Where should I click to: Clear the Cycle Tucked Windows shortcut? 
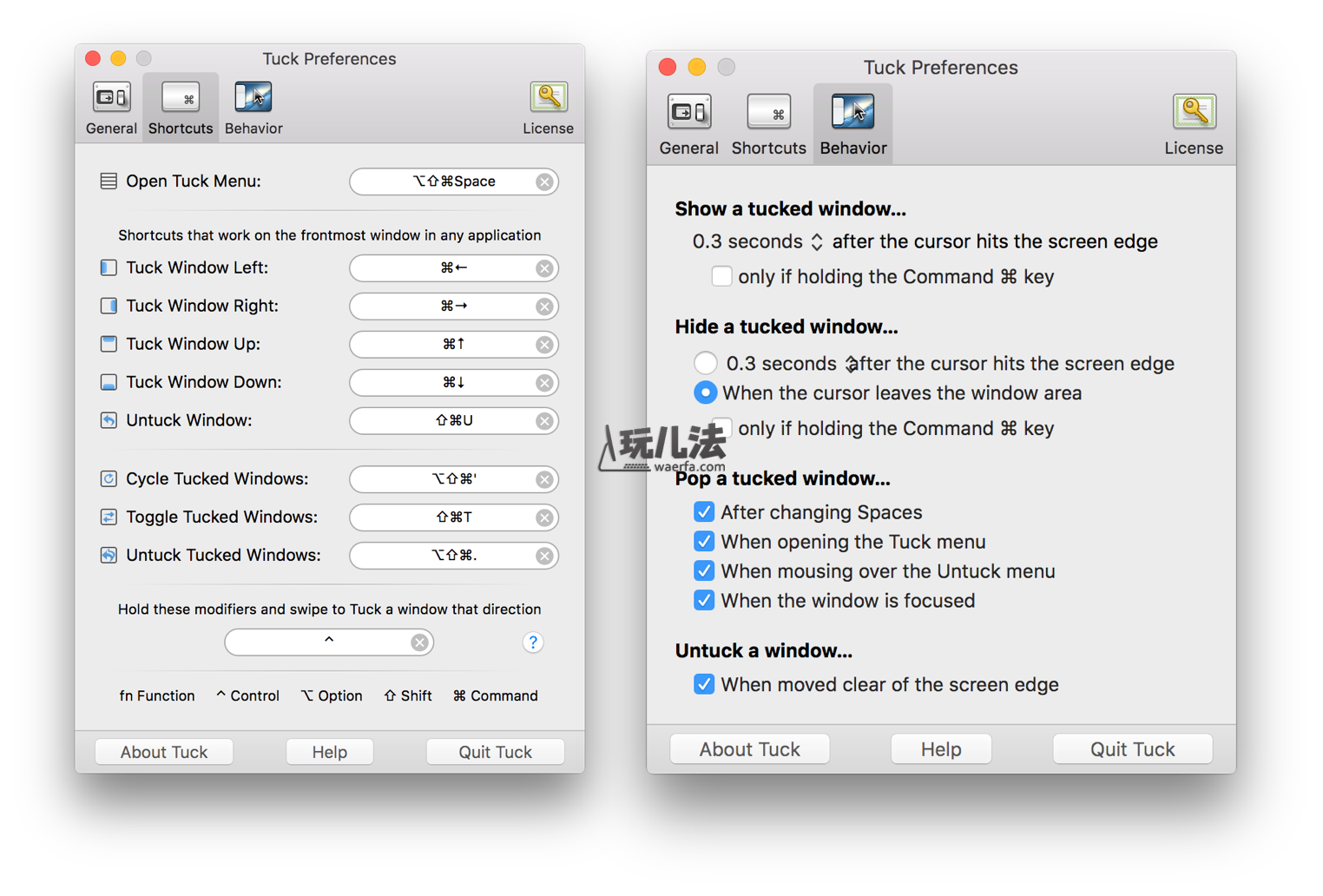pyautogui.click(x=544, y=479)
